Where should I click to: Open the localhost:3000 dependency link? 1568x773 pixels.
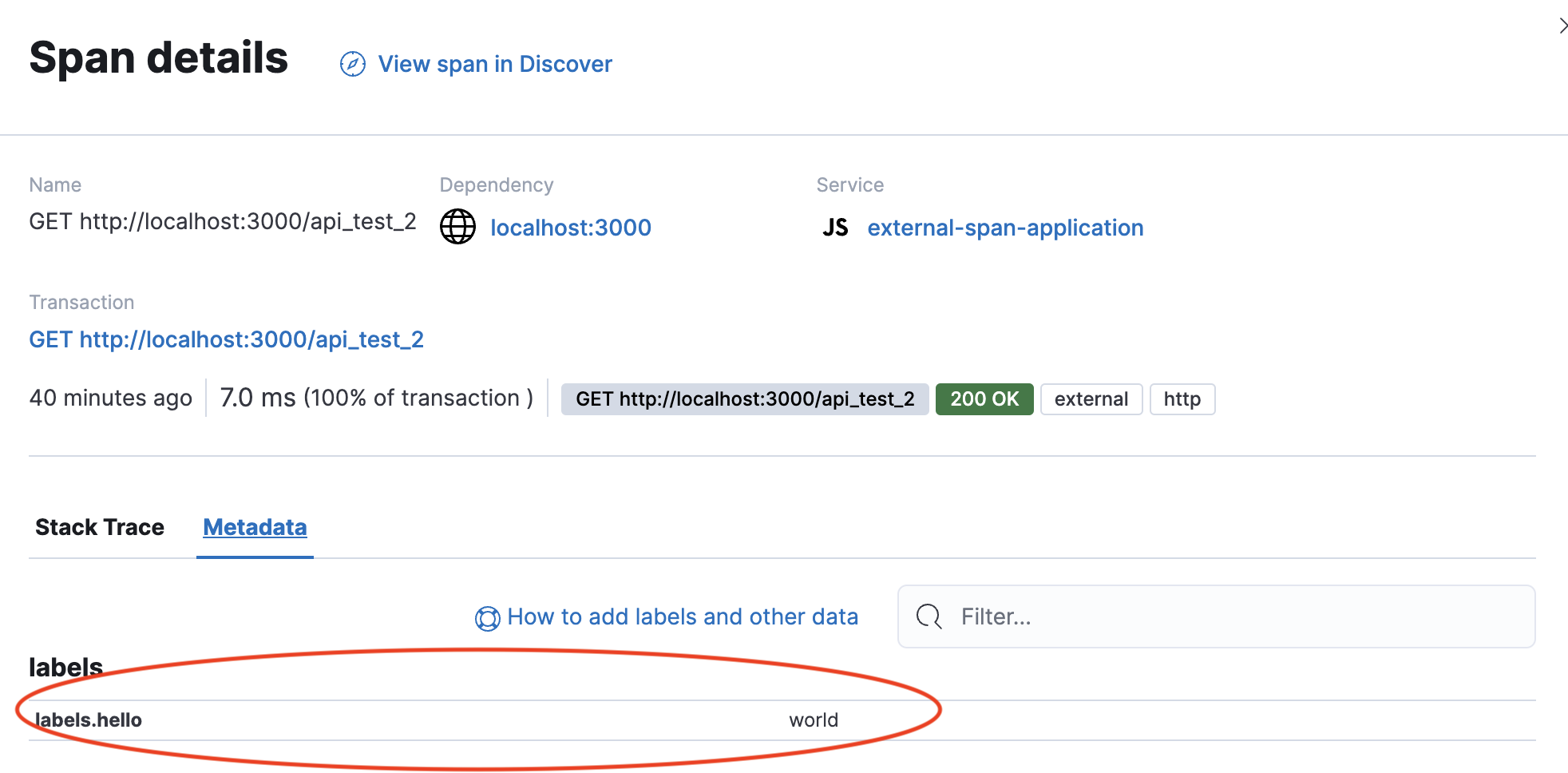click(x=570, y=228)
